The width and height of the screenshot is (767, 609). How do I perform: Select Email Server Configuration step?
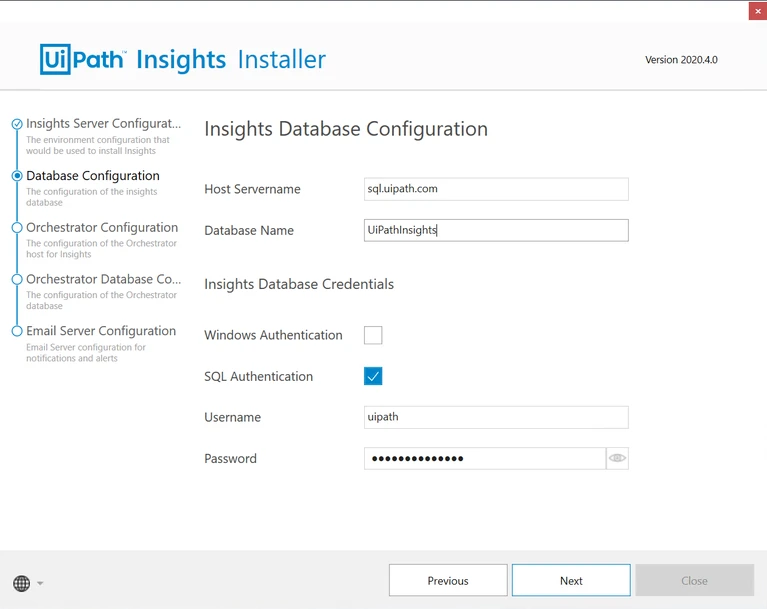tap(101, 331)
